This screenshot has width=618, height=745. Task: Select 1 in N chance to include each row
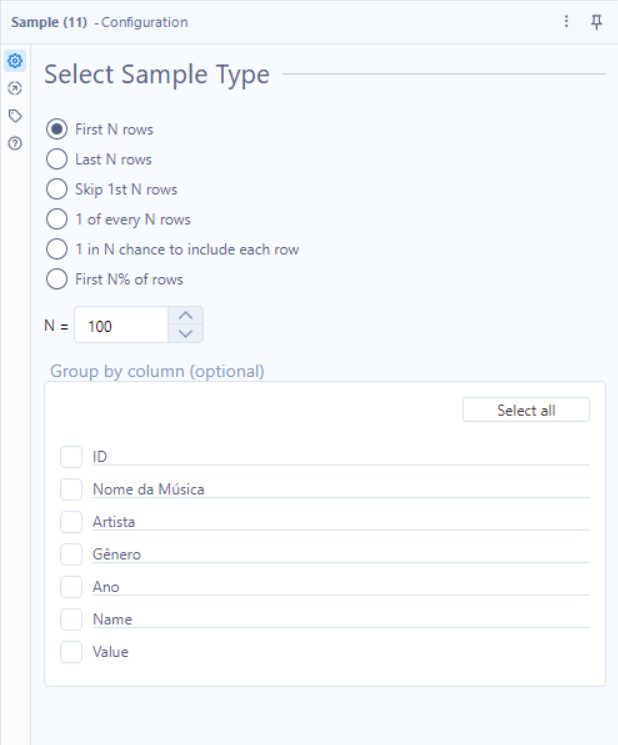(x=57, y=249)
